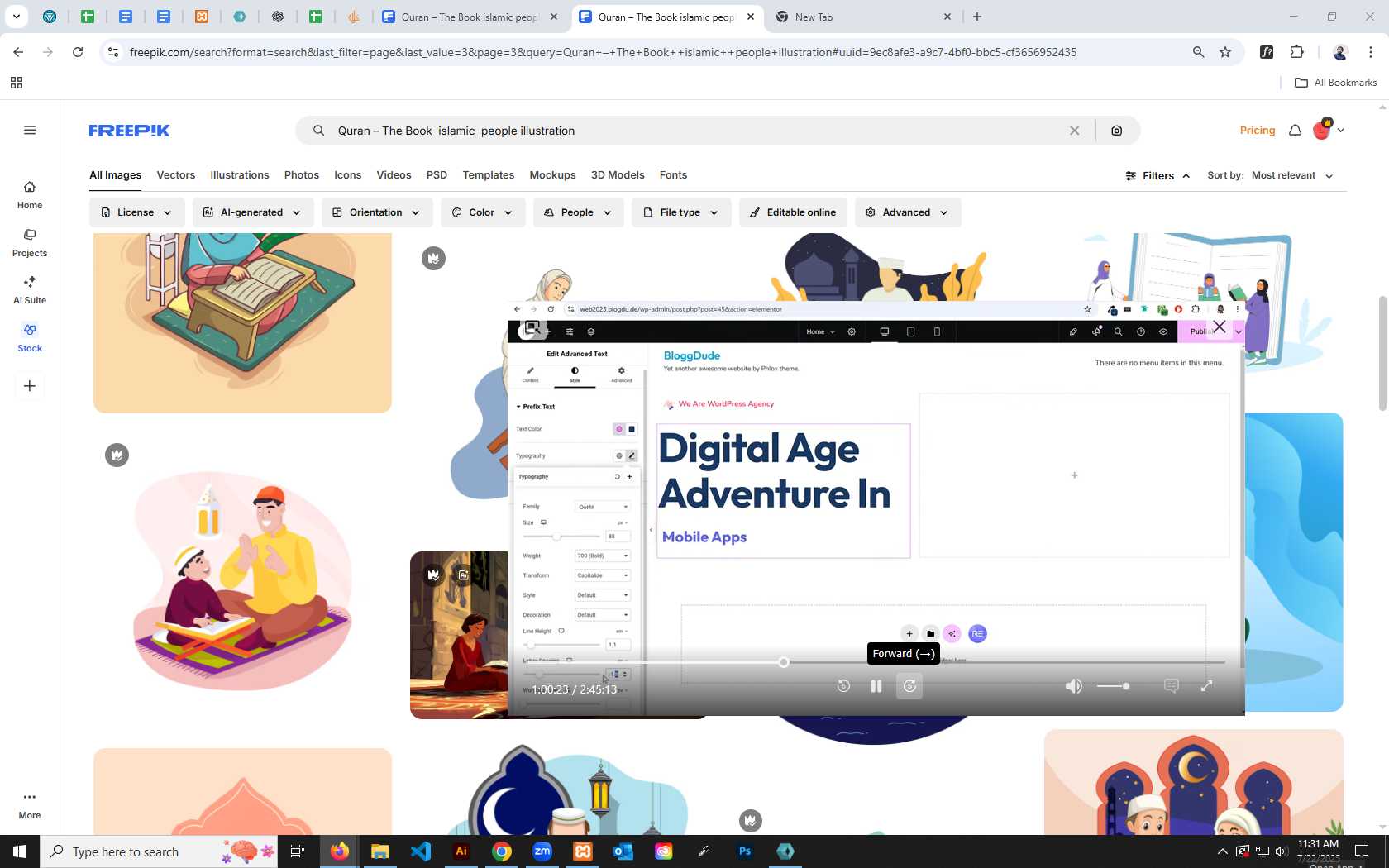Open illustration of person reading Quran on stand
Screen dimensions: 1389x868
[x=242, y=322]
